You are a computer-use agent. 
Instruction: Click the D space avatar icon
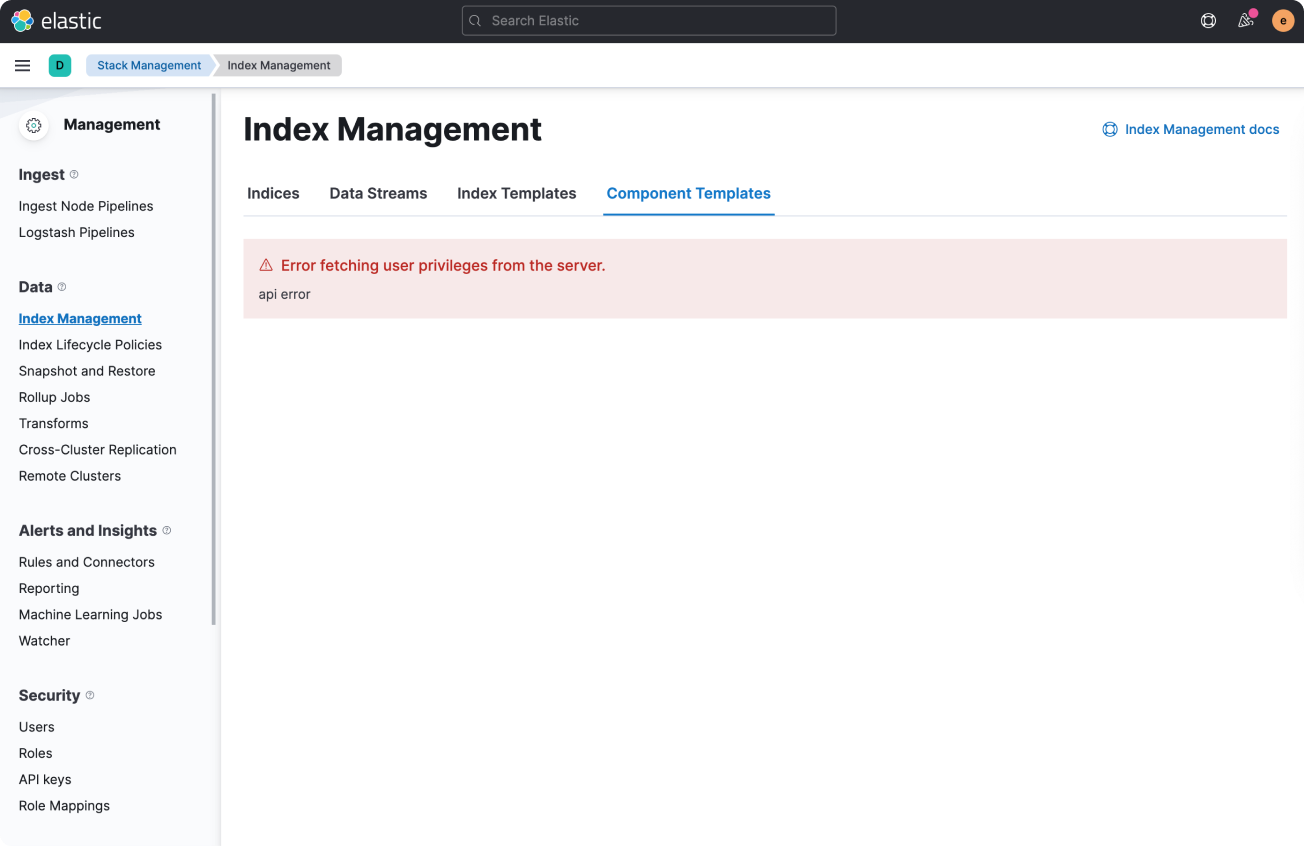(x=59, y=65)
